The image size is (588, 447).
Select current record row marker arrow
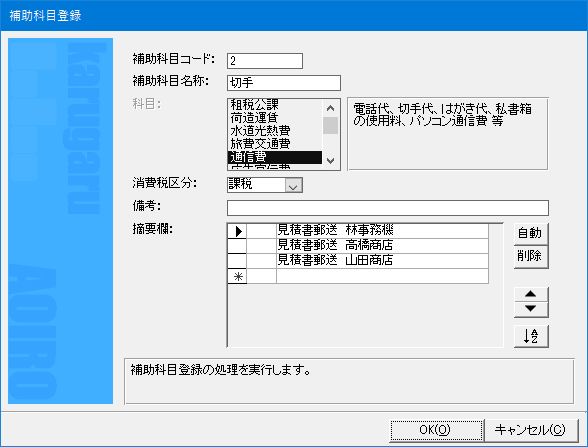(x=237, y=231)
